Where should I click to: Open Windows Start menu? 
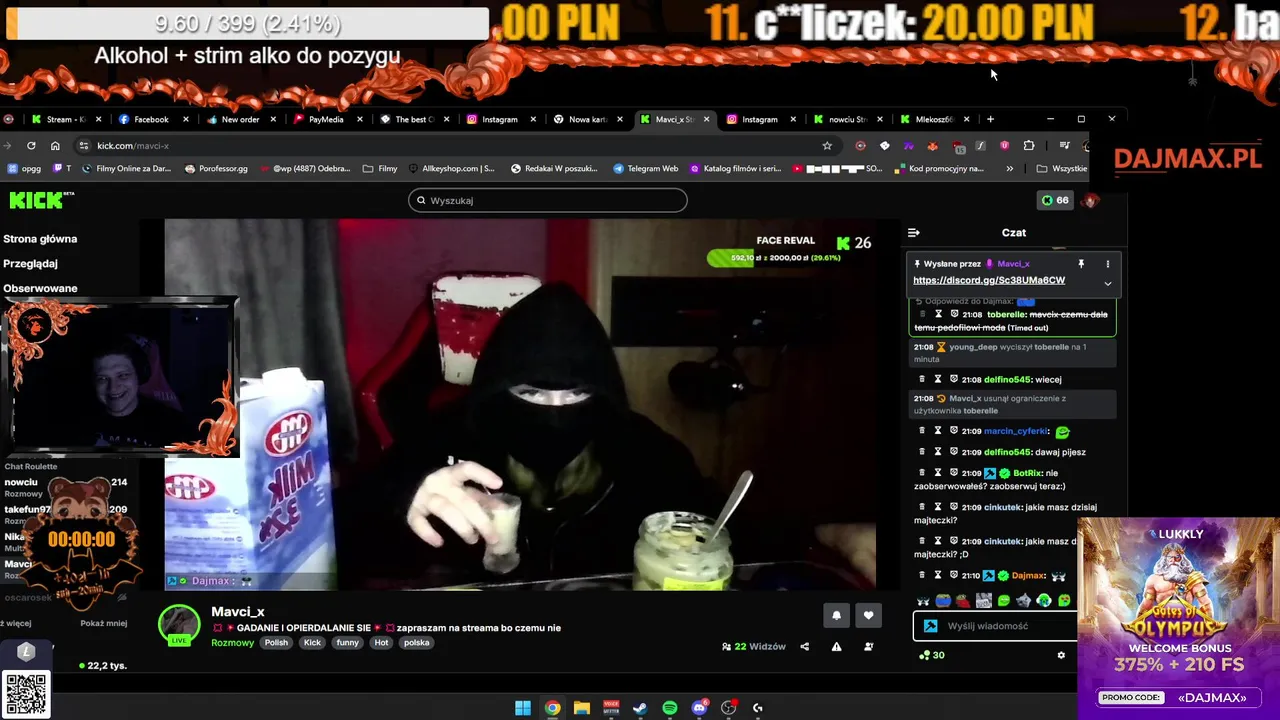[523, 708]
